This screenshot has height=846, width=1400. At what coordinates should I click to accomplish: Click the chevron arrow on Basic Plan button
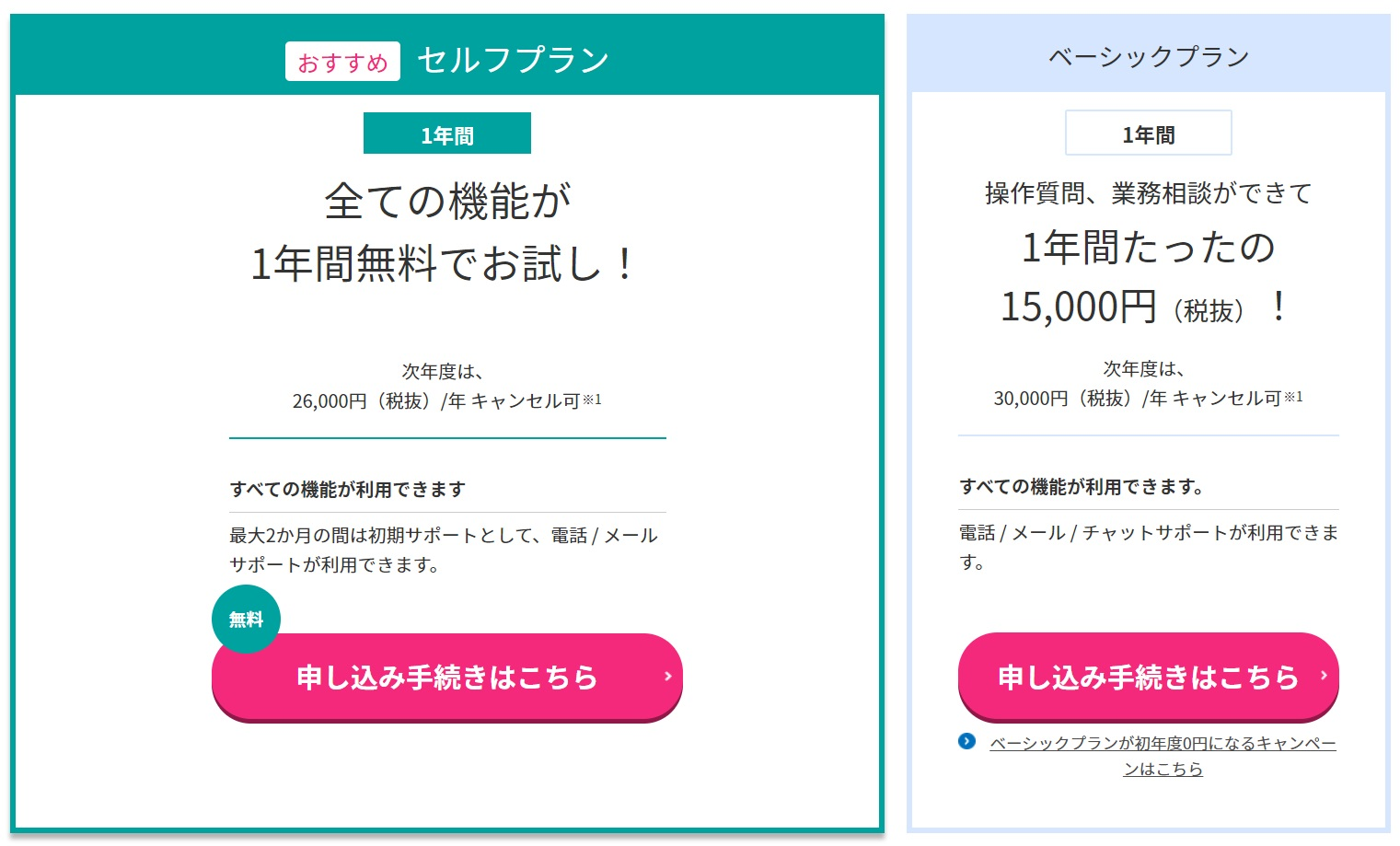coord(1324,676)
